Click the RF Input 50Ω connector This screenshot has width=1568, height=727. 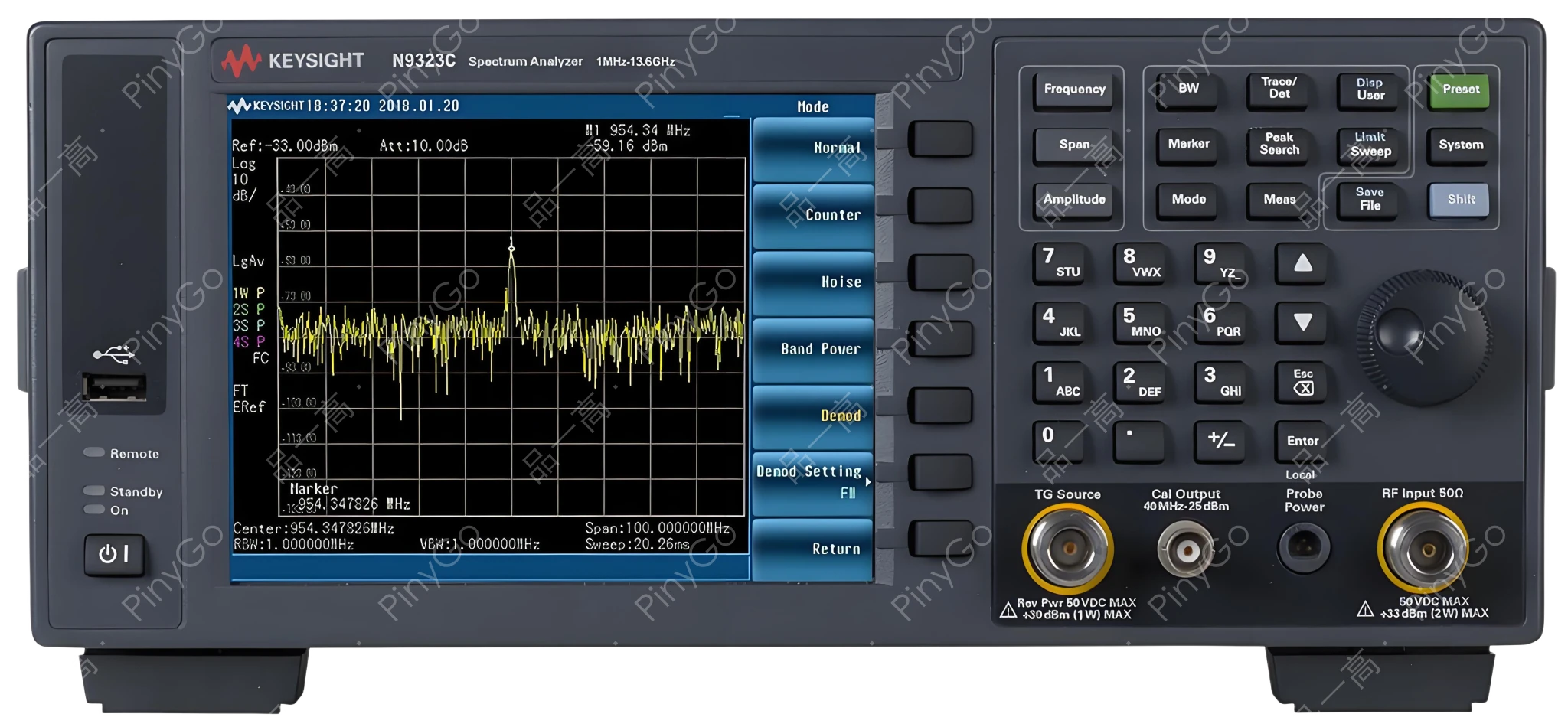1424,549
